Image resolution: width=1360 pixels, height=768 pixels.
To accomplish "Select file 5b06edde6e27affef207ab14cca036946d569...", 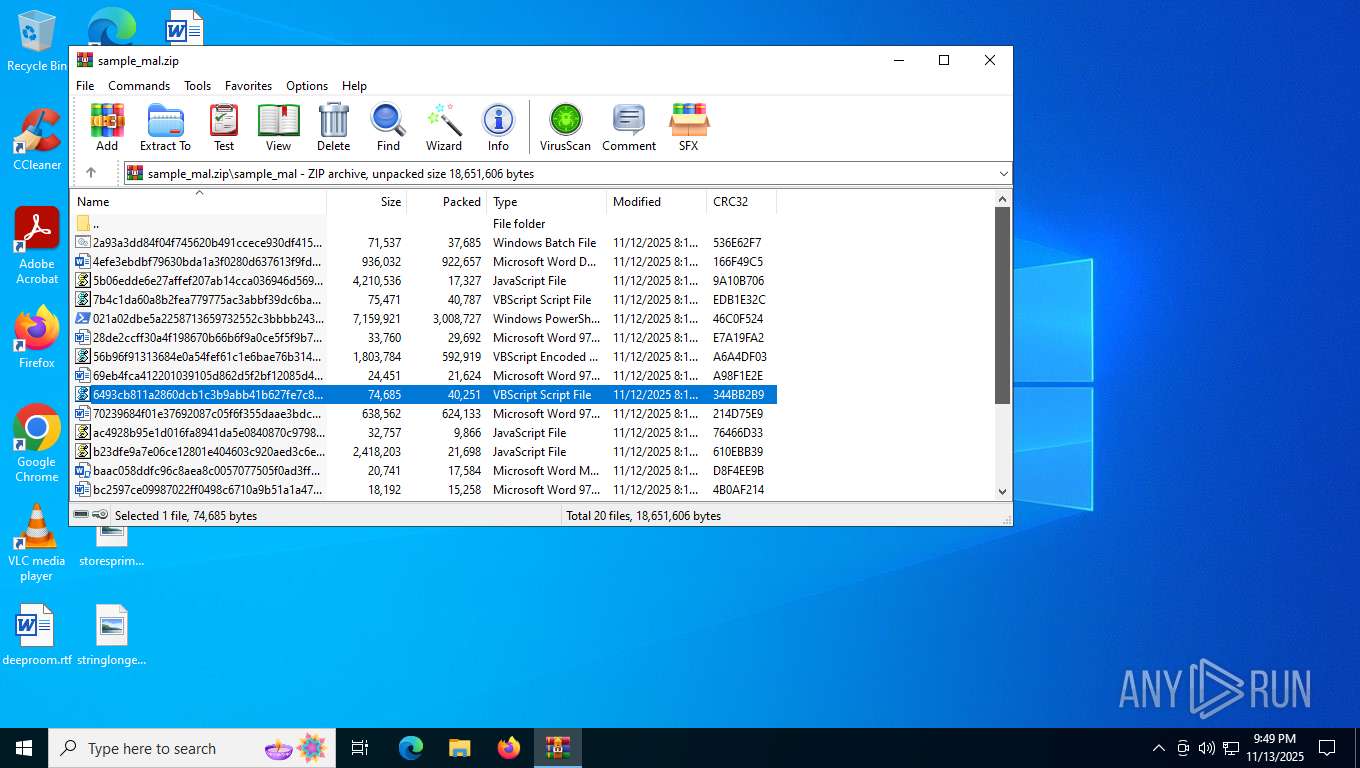I will [x=424, y=281].
